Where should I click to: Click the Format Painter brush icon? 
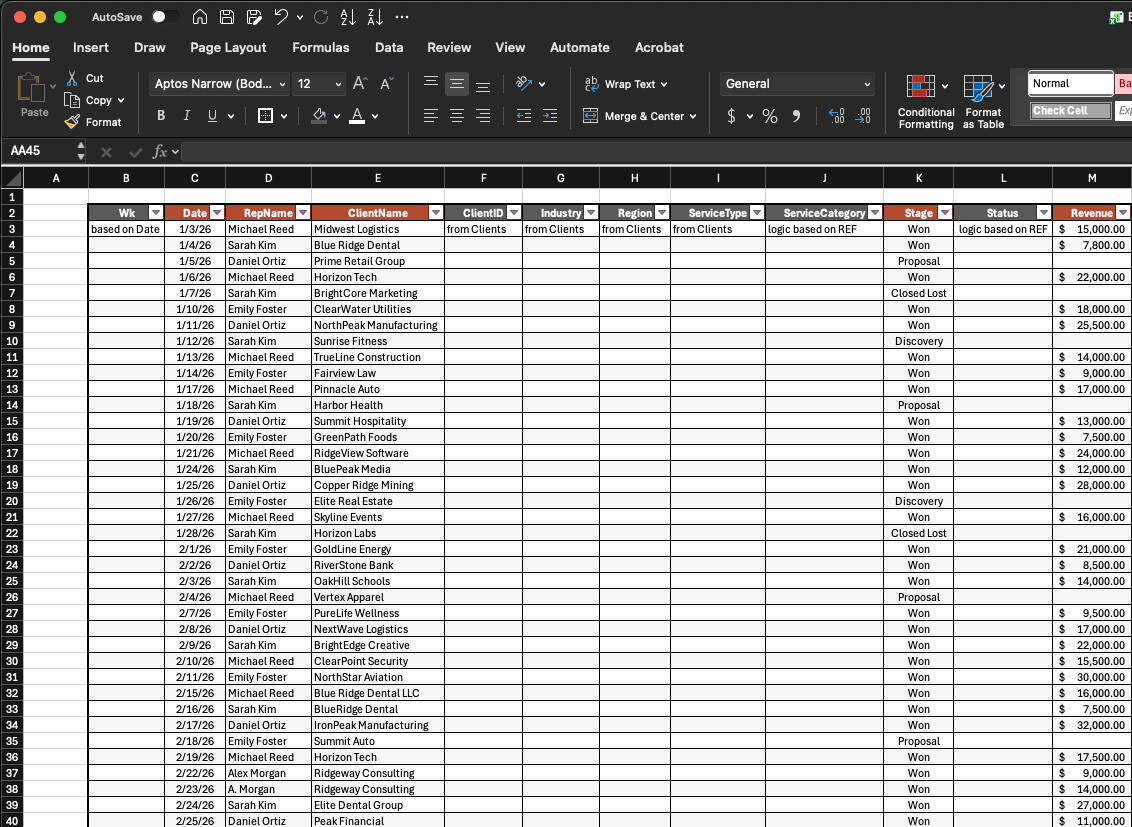click(x=72, y=122)
